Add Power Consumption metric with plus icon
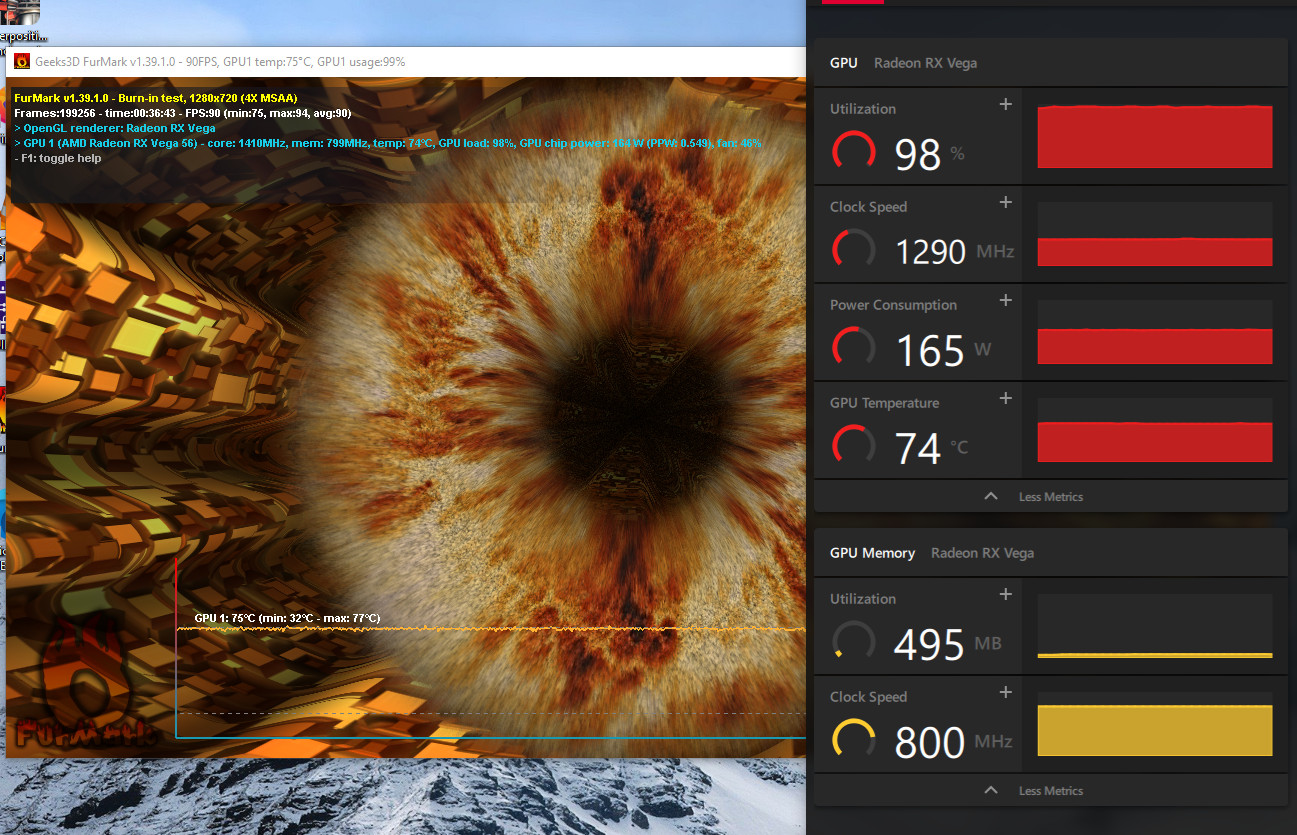1297x835 pixels. [1006, 300]
